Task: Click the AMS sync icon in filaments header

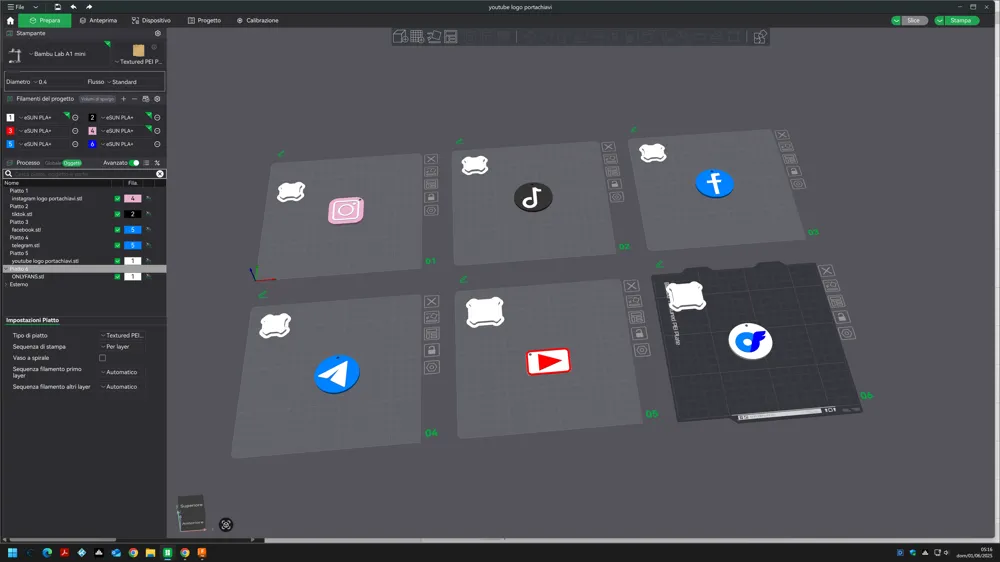Action: 146,99
